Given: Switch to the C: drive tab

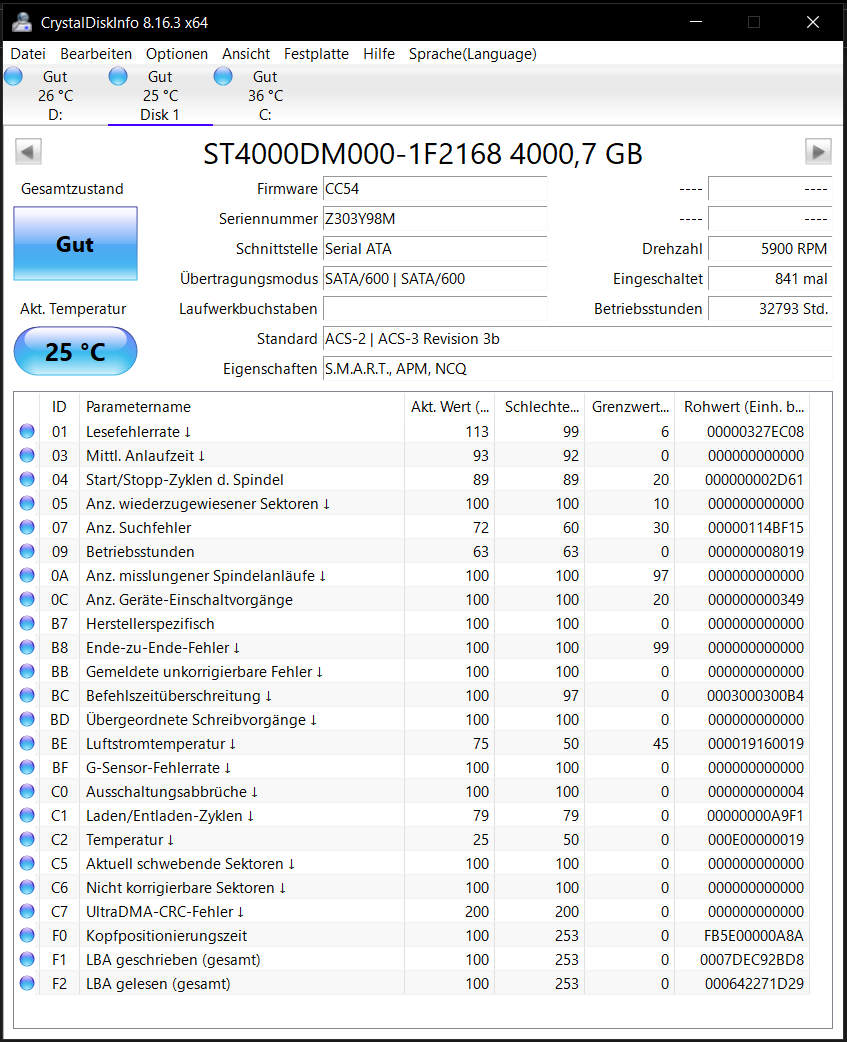Looking at the screenshot, I should 265,96.
